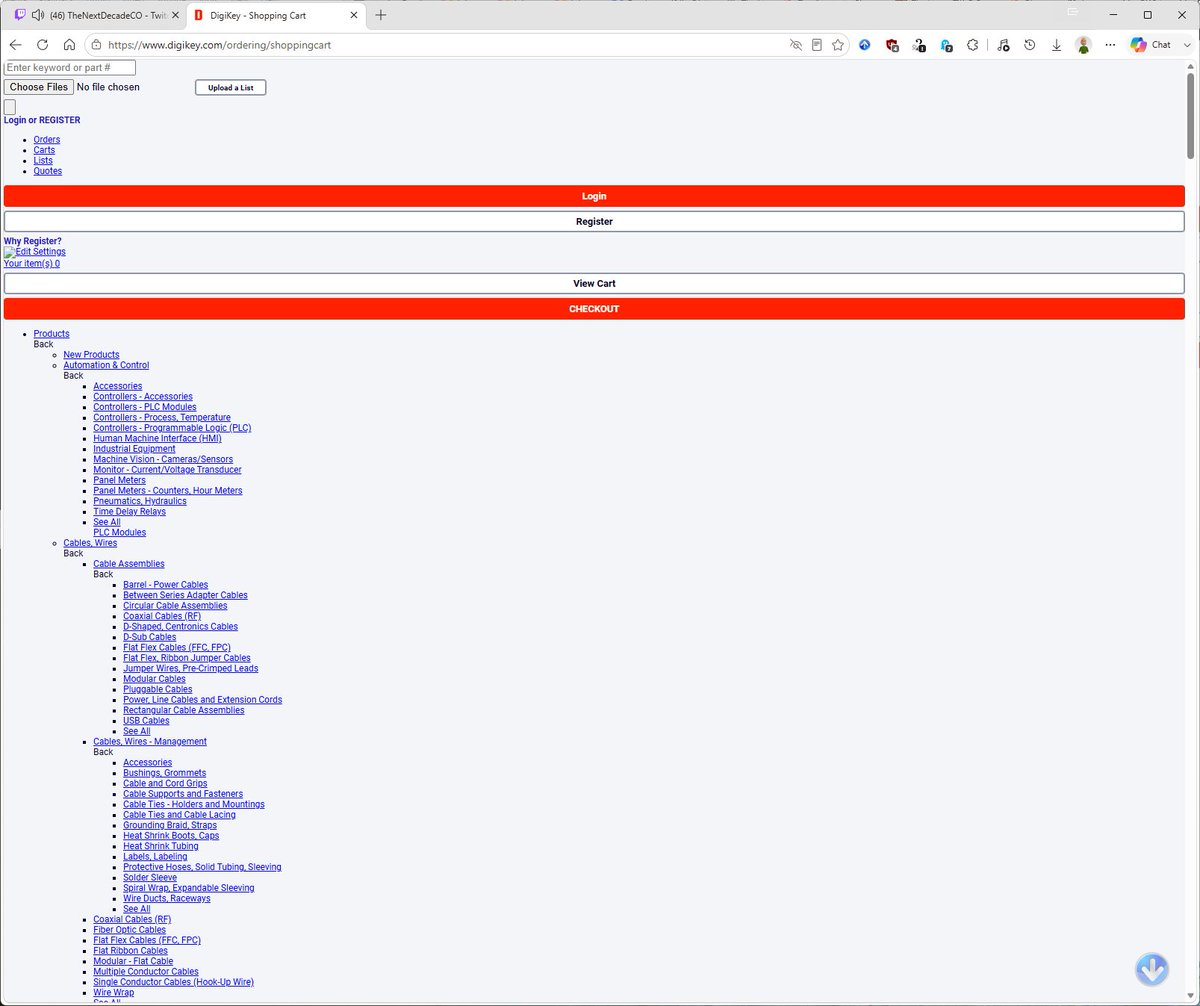Open browser Settings and more menu

point(1110,45)
